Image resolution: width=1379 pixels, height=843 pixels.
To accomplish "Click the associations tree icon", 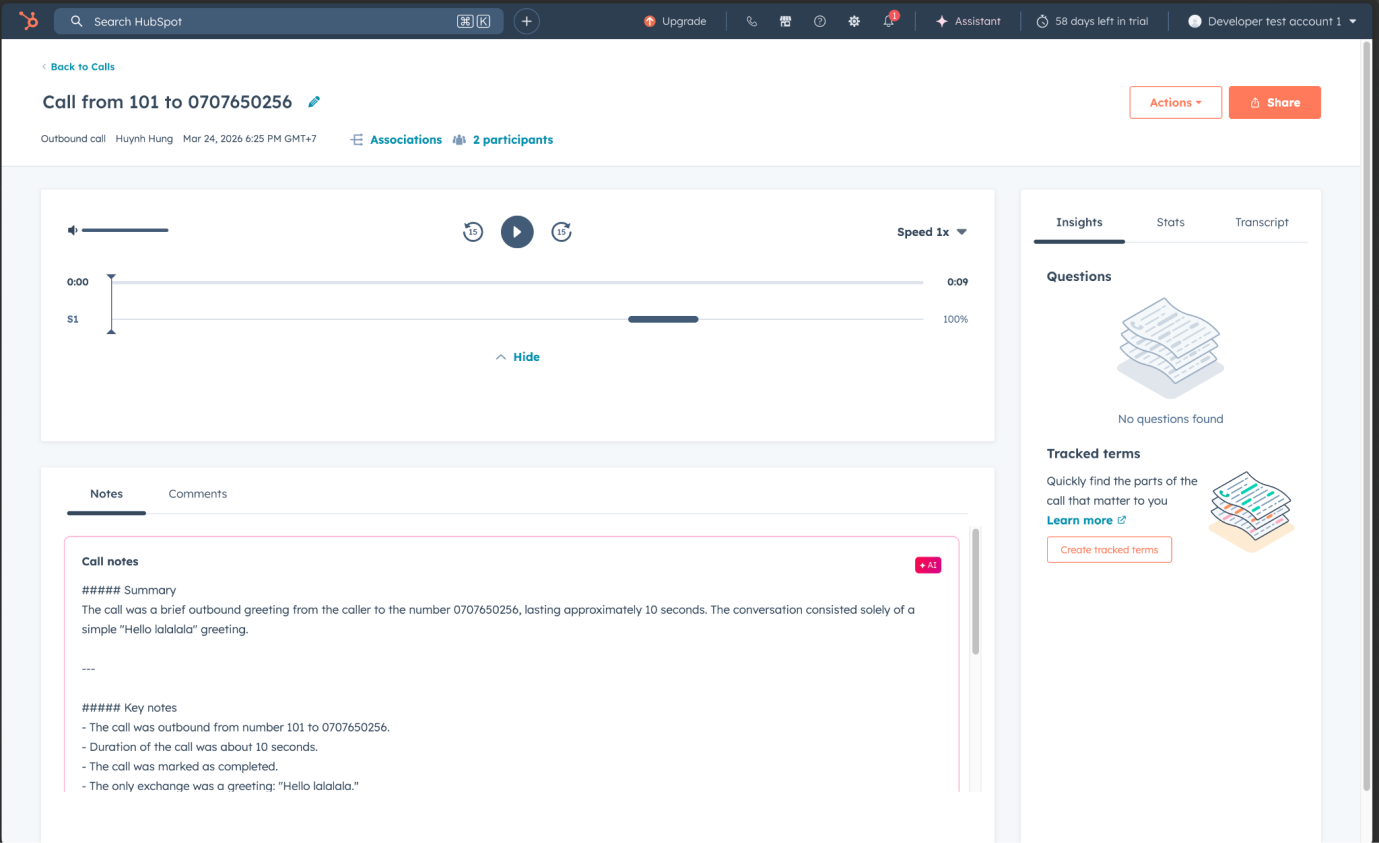I will coord(357,140).
